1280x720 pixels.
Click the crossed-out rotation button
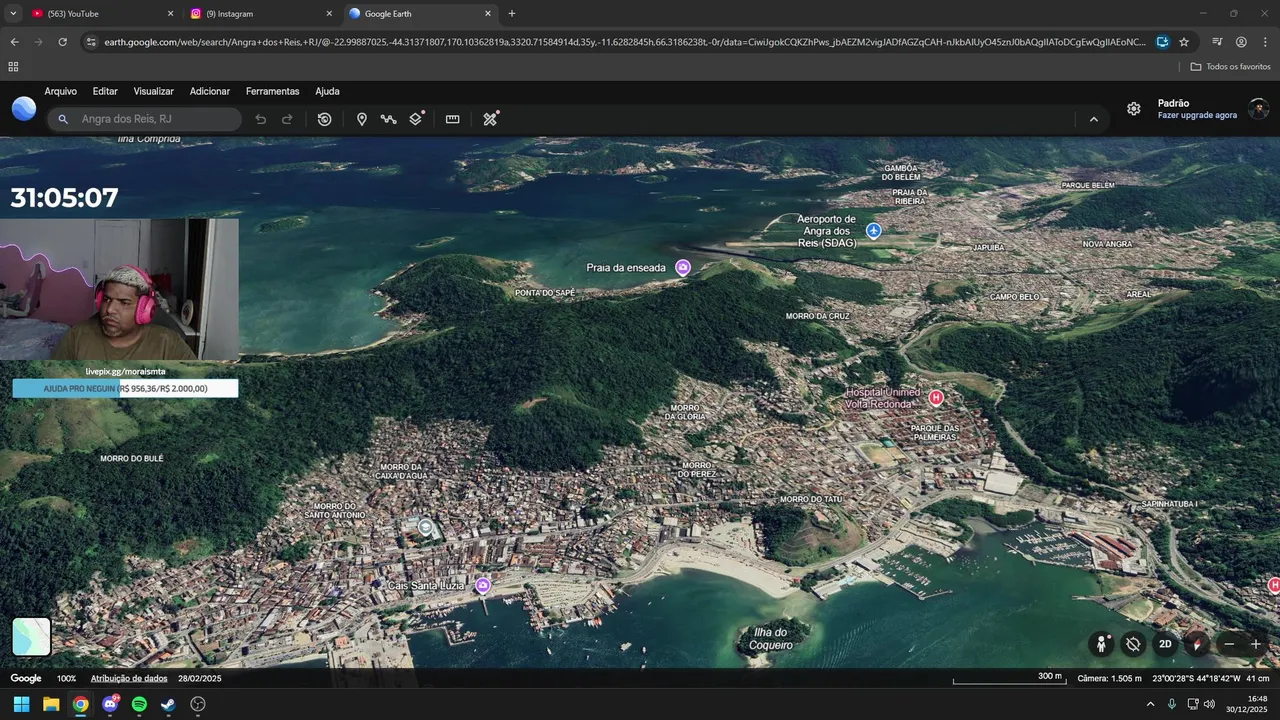(x=1133, y=644)
